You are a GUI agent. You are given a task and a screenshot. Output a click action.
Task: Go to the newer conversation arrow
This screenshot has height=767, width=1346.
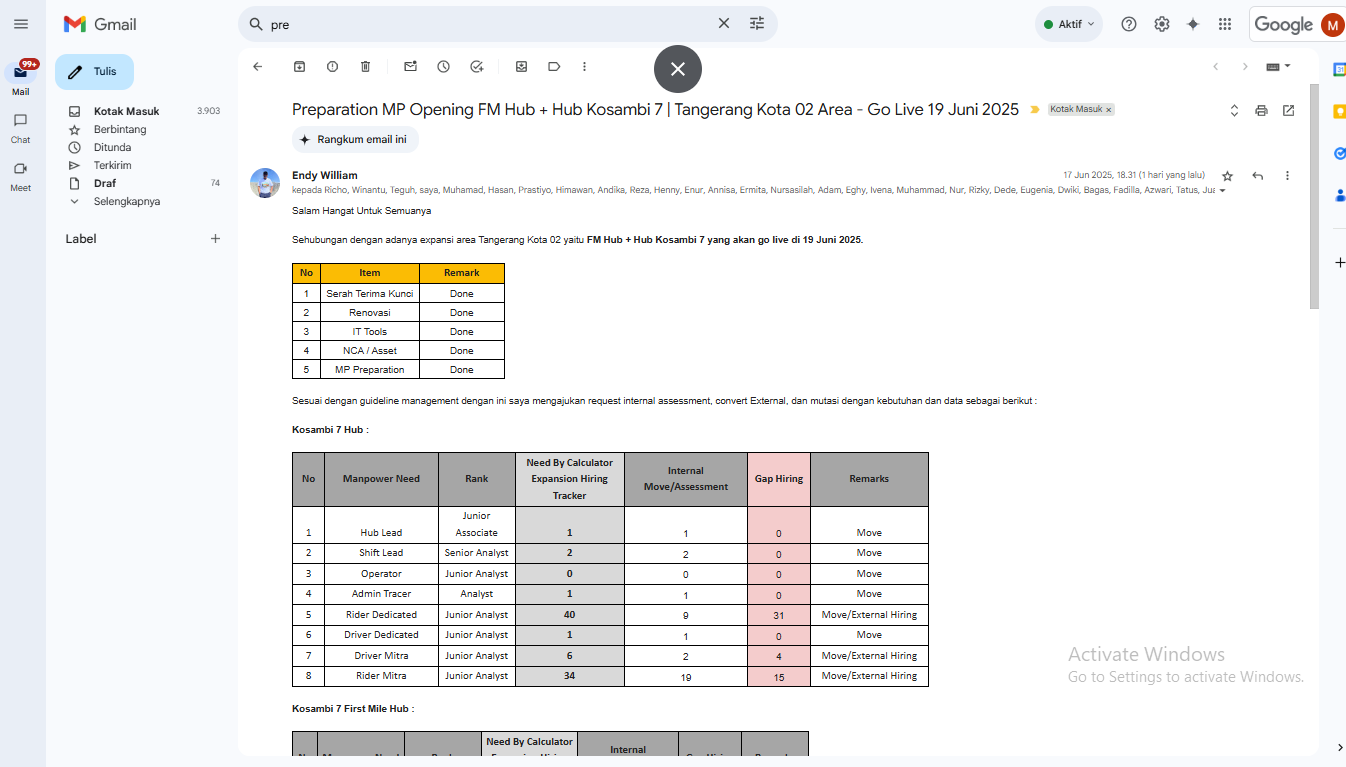pos(1215,67)
